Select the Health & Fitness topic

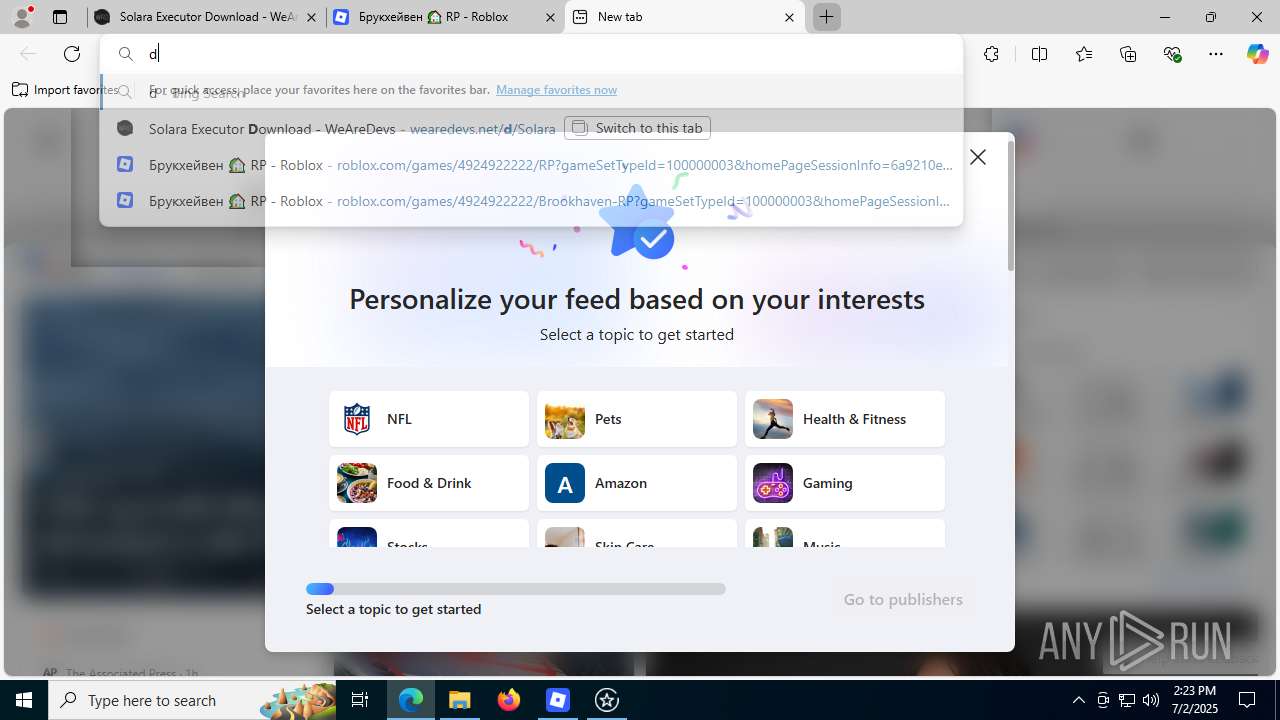point(845,419)
